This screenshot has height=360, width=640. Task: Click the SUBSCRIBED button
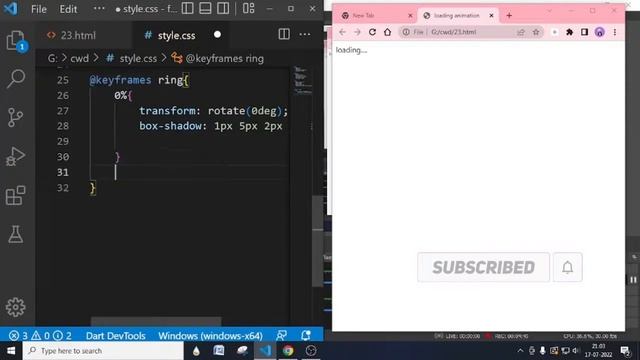[483, 267]
